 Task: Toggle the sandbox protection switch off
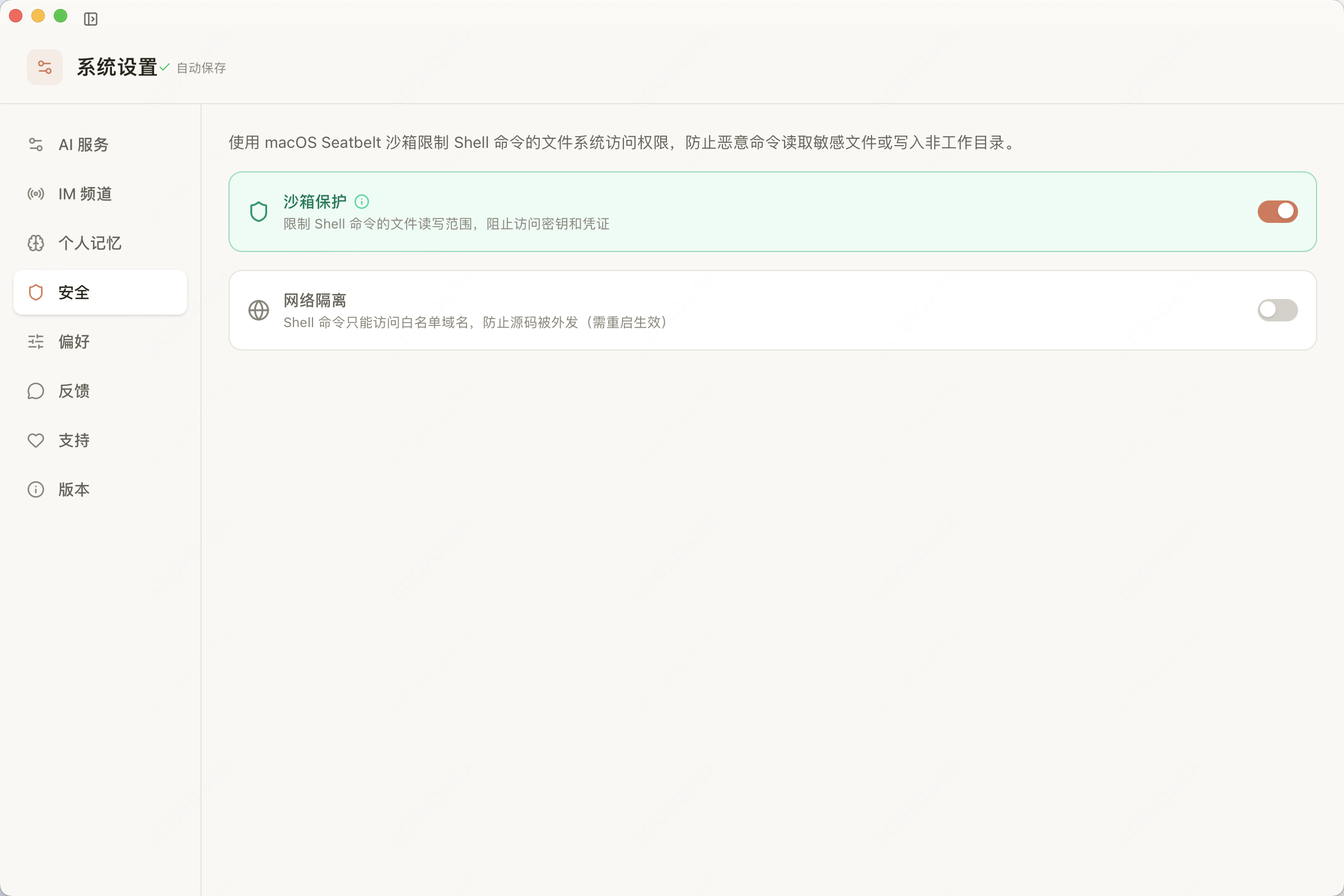click(1277, 212)
